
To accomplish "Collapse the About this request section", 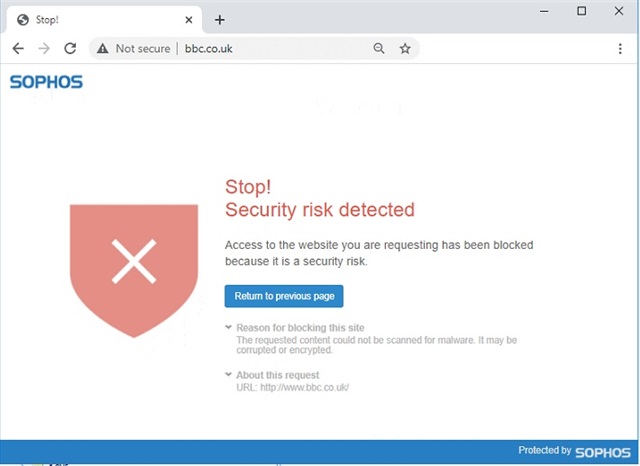I will pos(229,375).
